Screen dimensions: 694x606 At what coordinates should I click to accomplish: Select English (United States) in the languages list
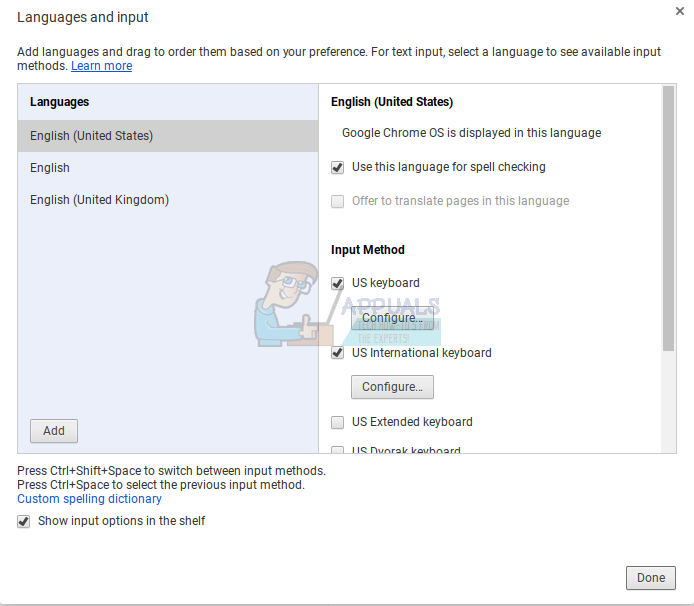(92, 136)
